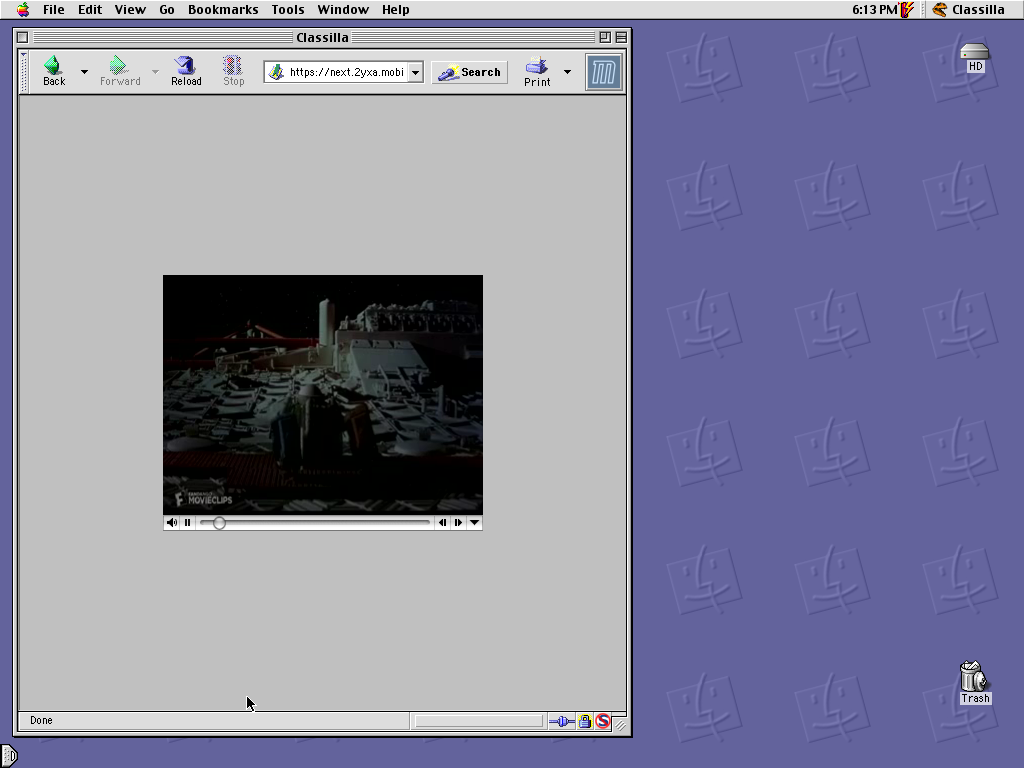Open the Control Strip tab at bottom-left
Screen dimensions: 1024x768
click(x=8, y=756)
